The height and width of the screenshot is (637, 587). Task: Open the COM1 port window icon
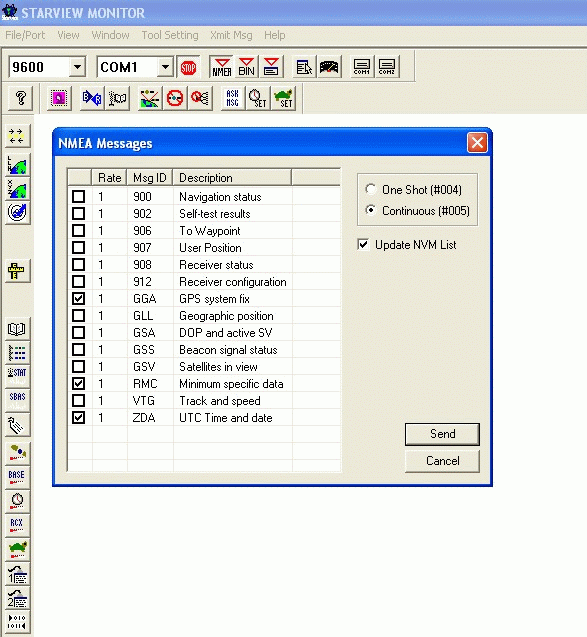point(362,67)
